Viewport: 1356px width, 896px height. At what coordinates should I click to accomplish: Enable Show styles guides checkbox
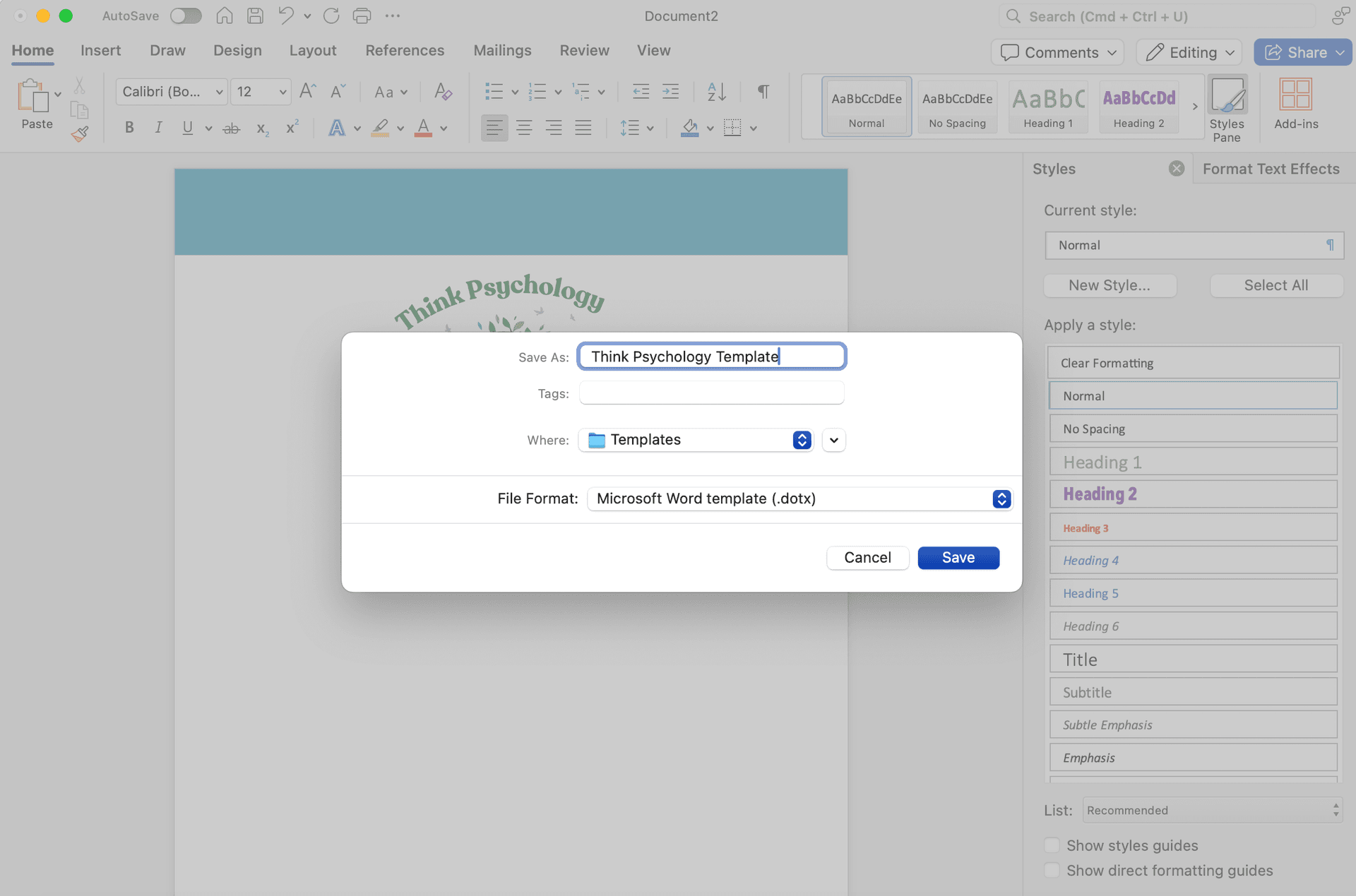tap(1052, 845)
